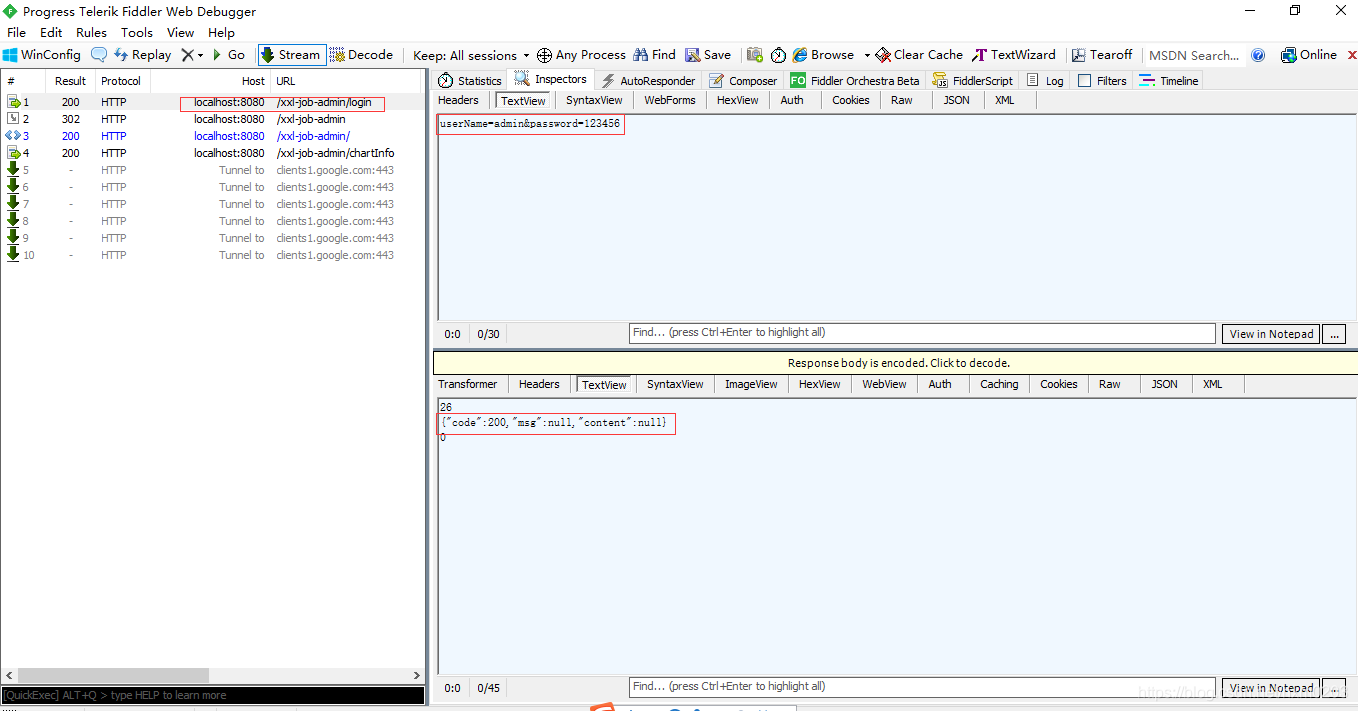Image resolution: width=1358 pixels, height=711 pixels.
Task: Focus the QuickExec command box
Action: click(x=213, y=695)
